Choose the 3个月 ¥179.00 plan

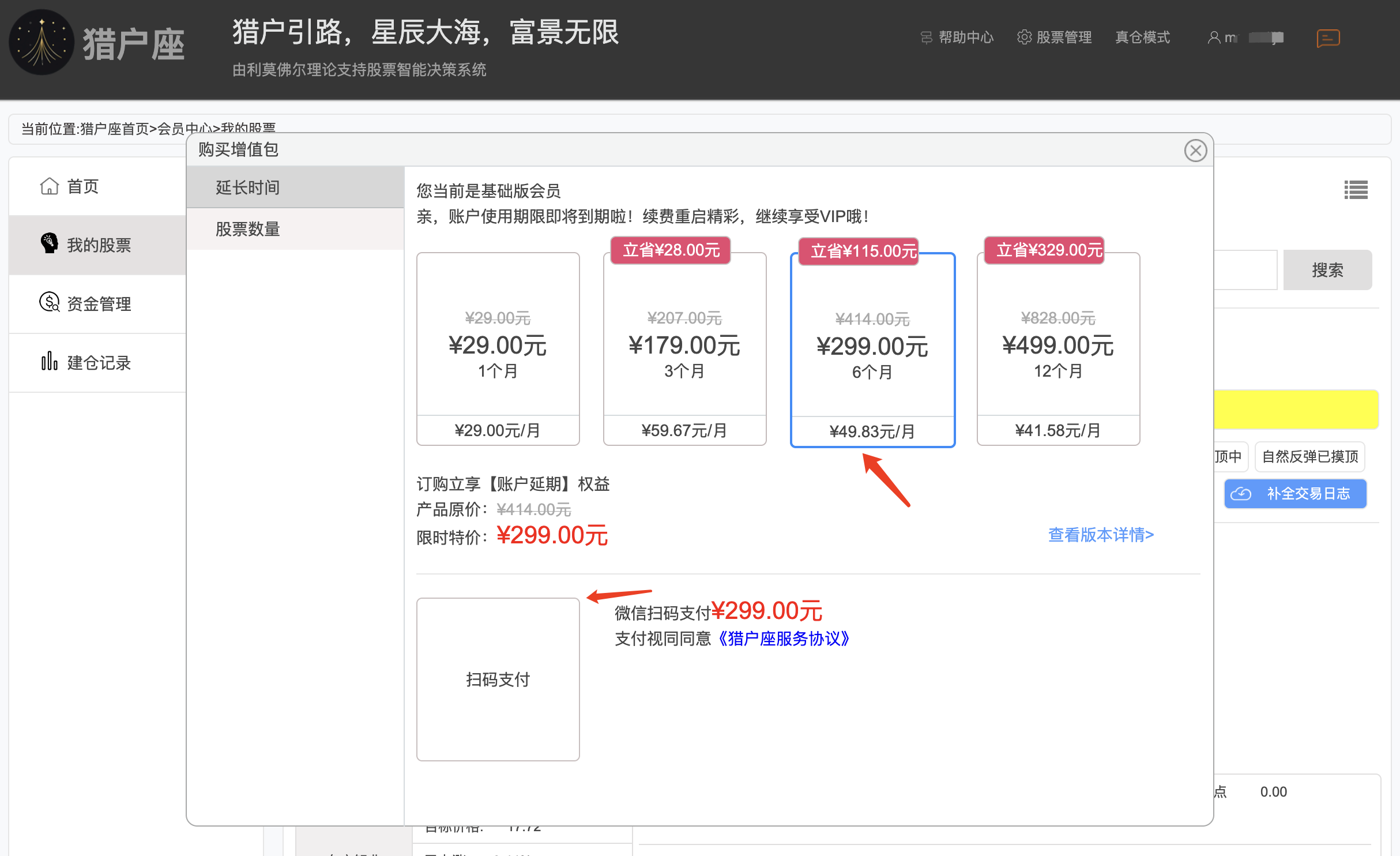point(684,349)
